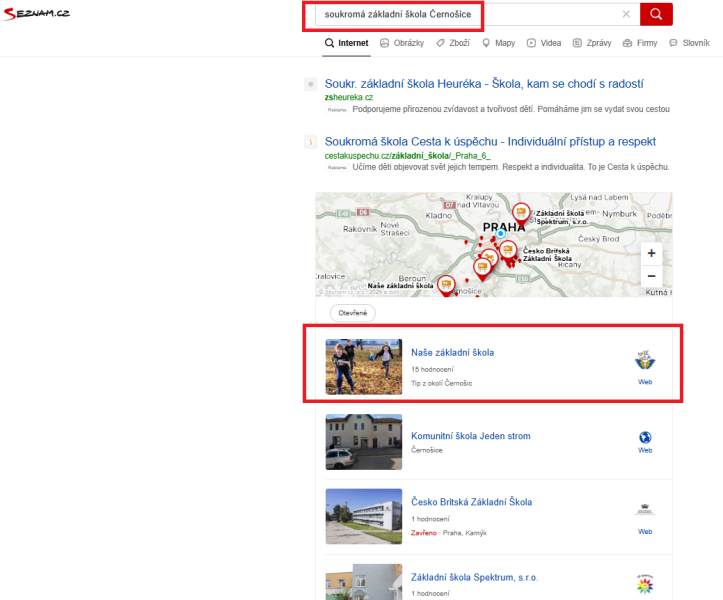Go to the Firmy tab
Viewport: 723px width, 600px height.
640,43
